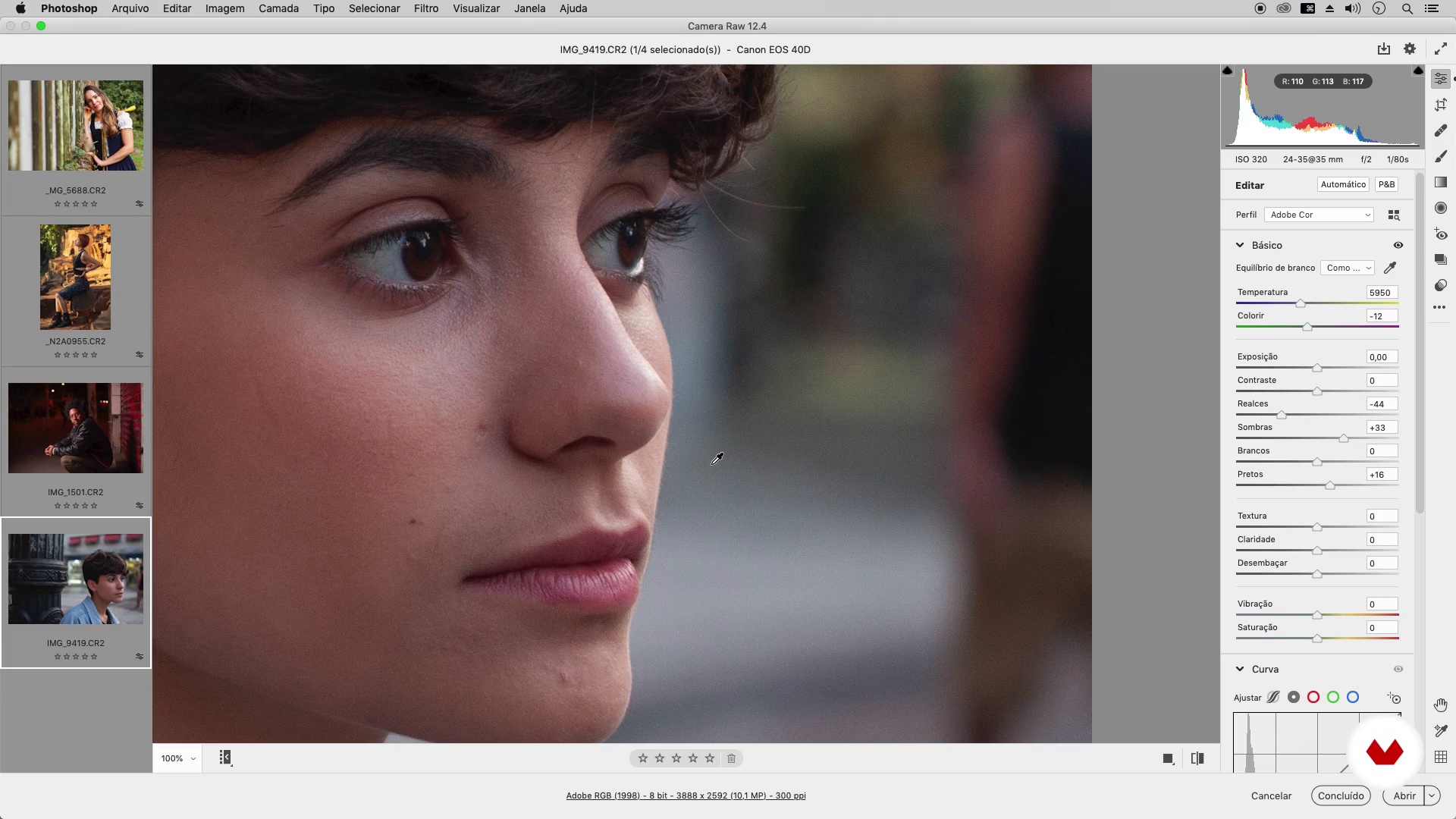Click the P&B button

(x=1386, y=184)
